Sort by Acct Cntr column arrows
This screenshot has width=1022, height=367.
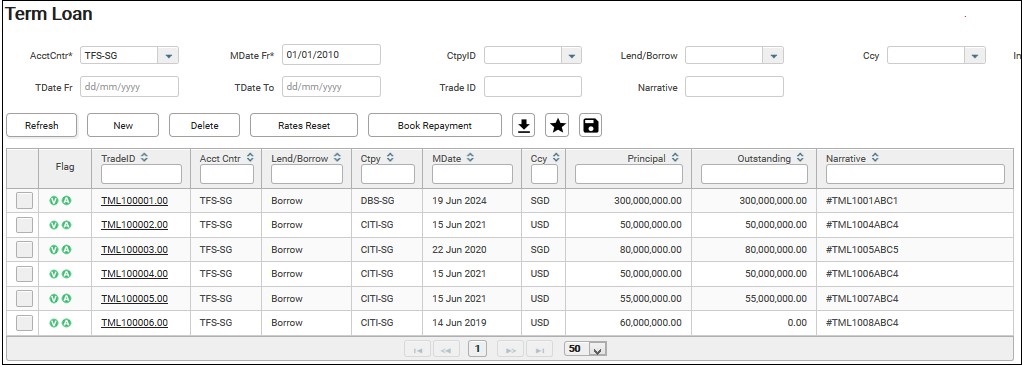click(250, 158)
